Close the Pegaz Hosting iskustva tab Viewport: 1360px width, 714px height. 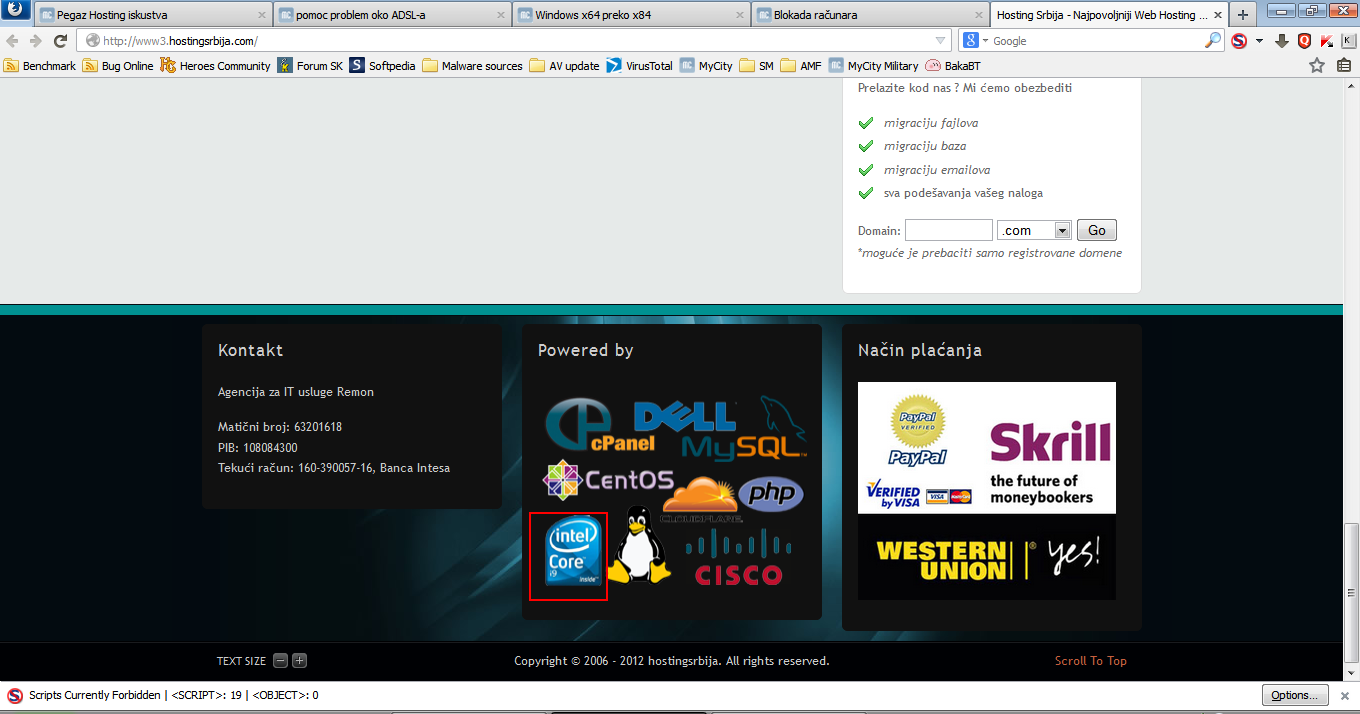262,15
